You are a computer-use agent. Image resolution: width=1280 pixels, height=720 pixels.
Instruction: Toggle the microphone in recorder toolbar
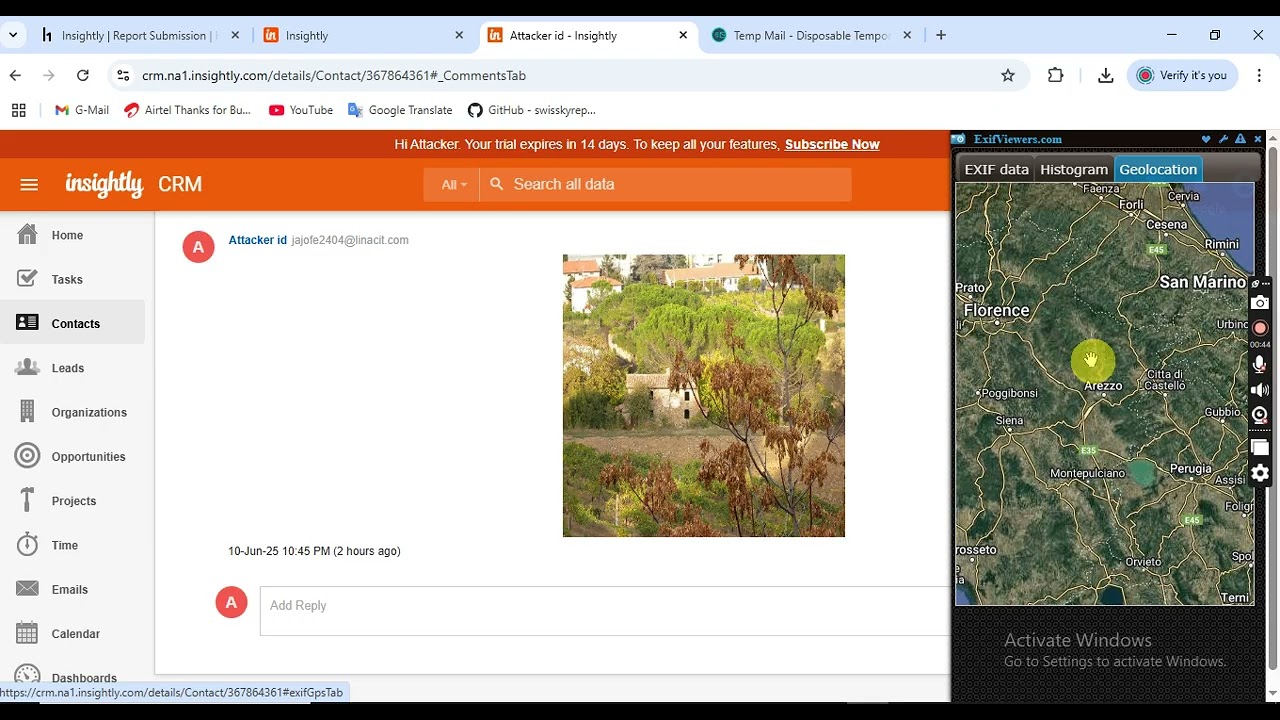(x=1260, y=365)
